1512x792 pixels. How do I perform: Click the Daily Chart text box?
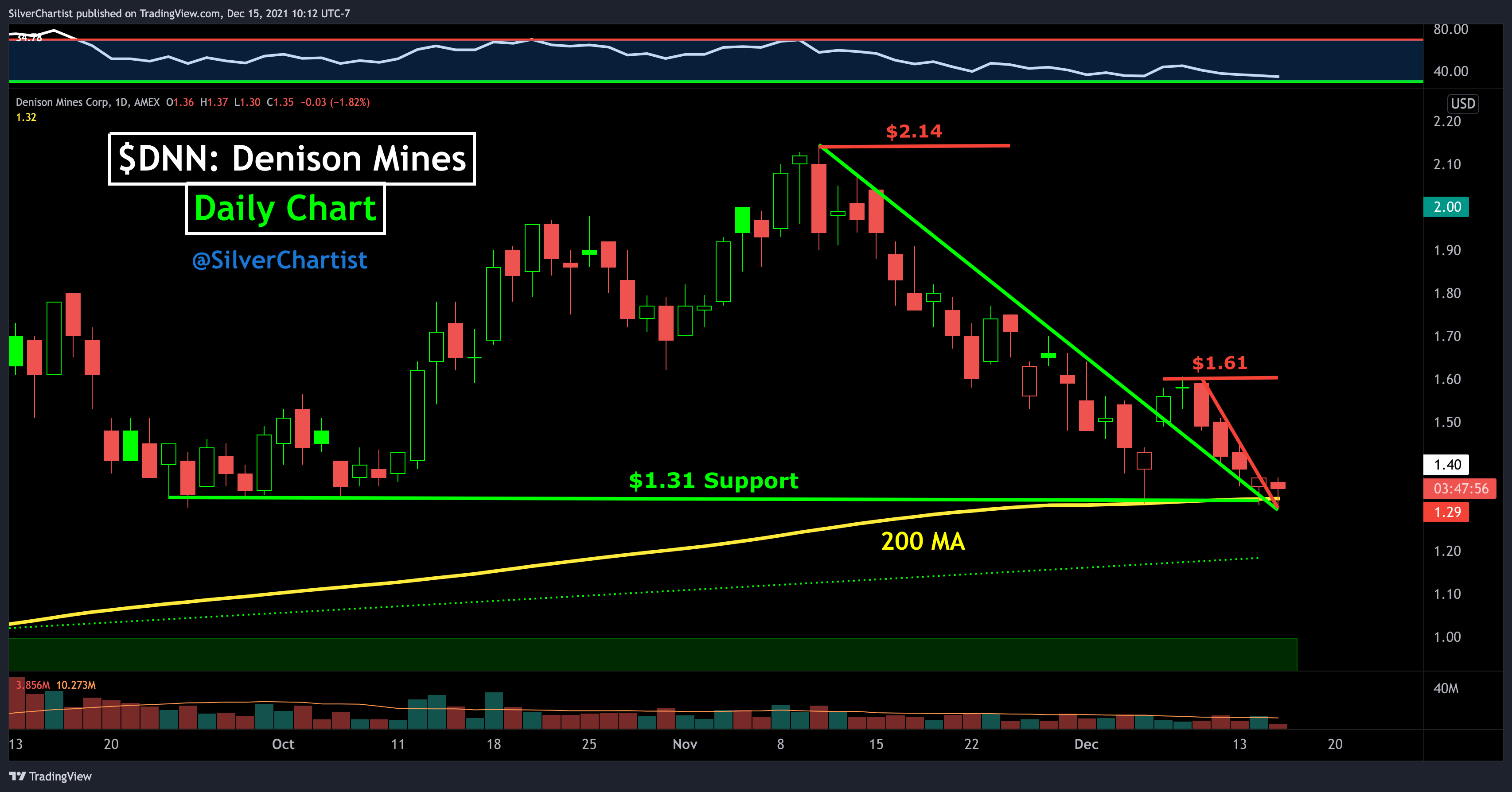(285, 209)
